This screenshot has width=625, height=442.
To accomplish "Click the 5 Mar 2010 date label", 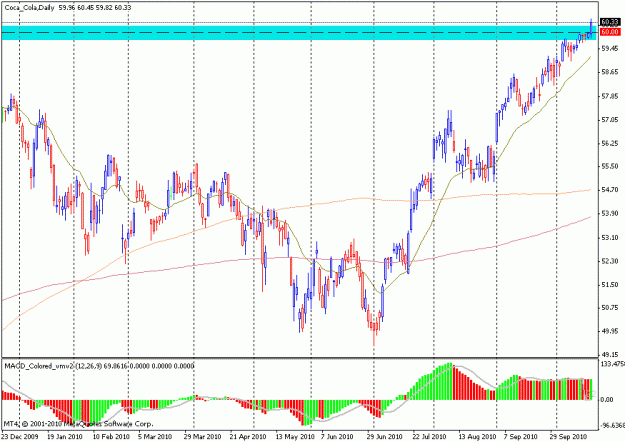I will pos(155,437).
